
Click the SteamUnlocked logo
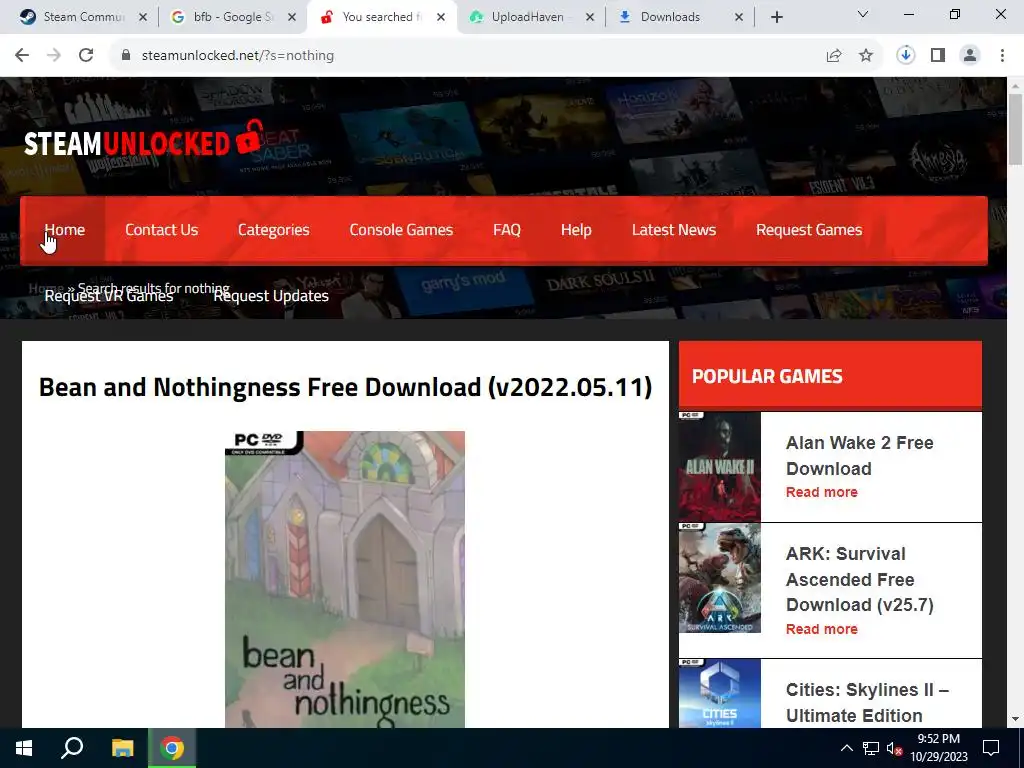[142, 140]
